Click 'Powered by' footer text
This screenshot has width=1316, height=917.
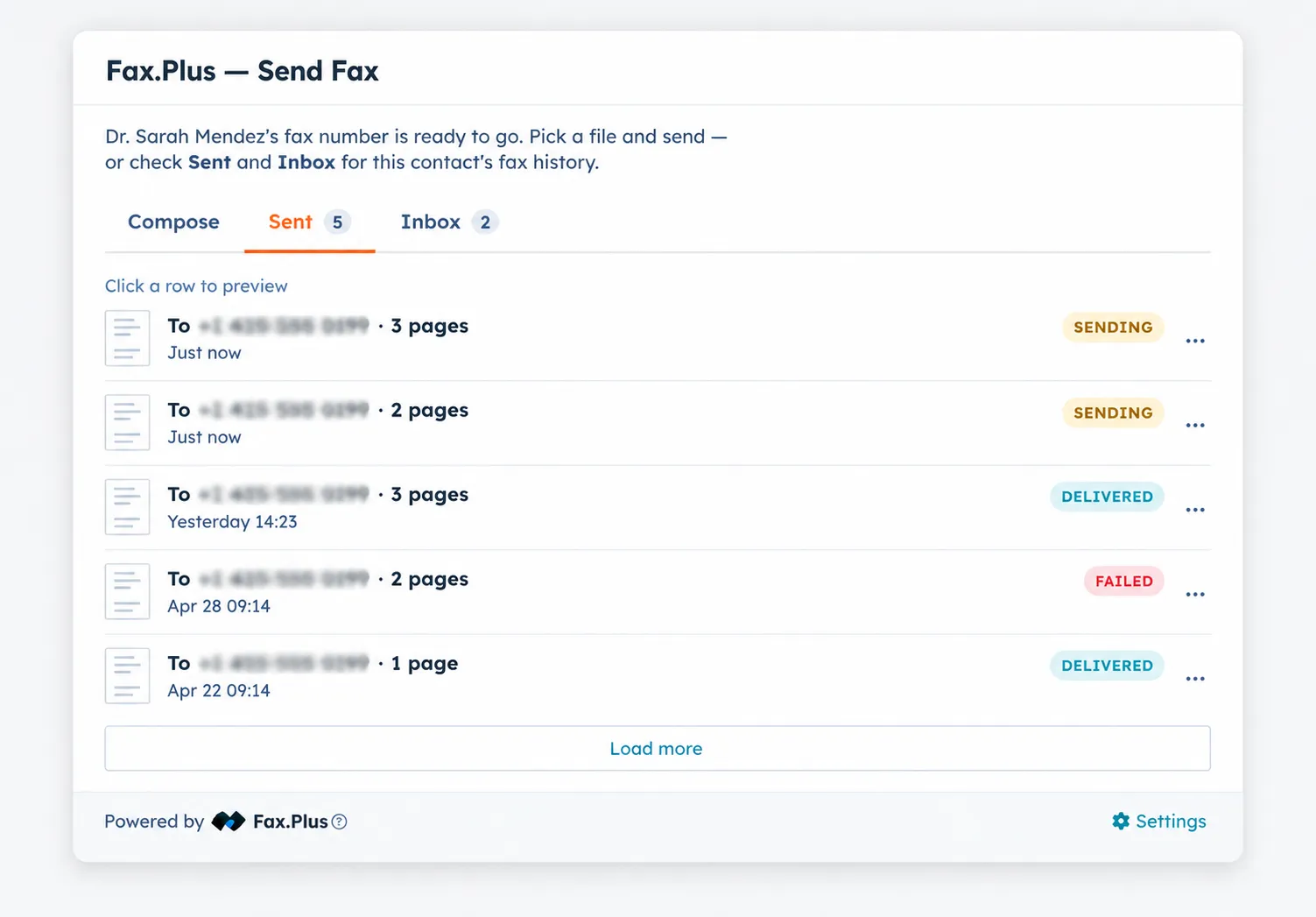tap(154, 822)
